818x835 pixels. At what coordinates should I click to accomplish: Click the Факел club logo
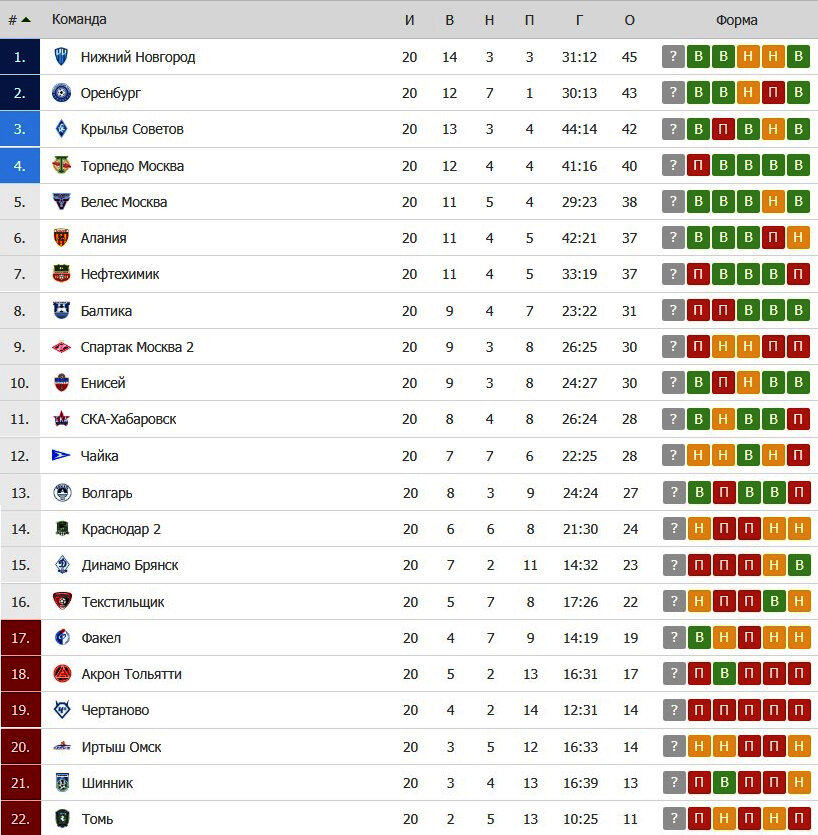pyautogui.click(x=61, y=638)
